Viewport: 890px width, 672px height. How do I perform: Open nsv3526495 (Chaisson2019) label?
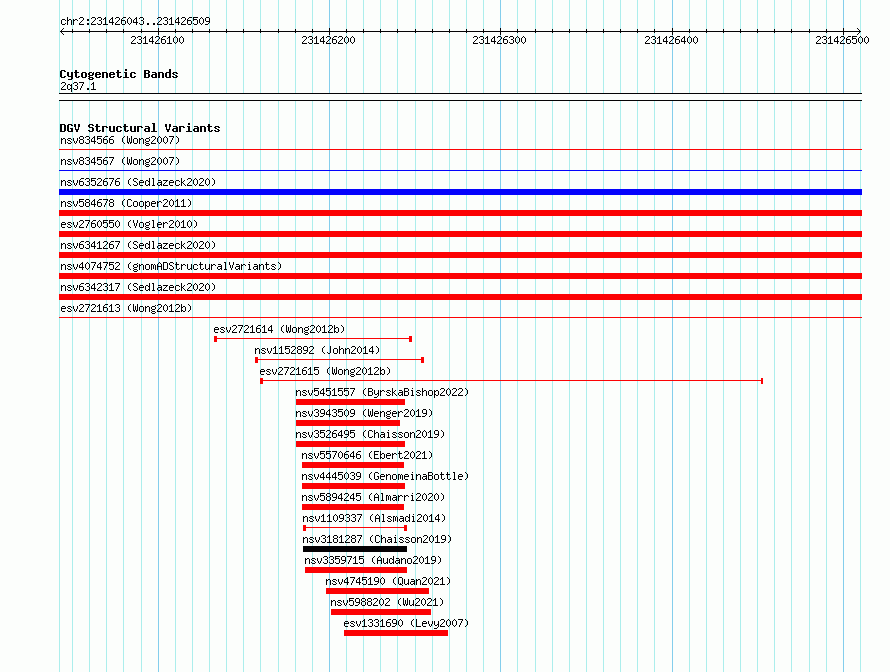pyautogui.click(x=370, y=434)
